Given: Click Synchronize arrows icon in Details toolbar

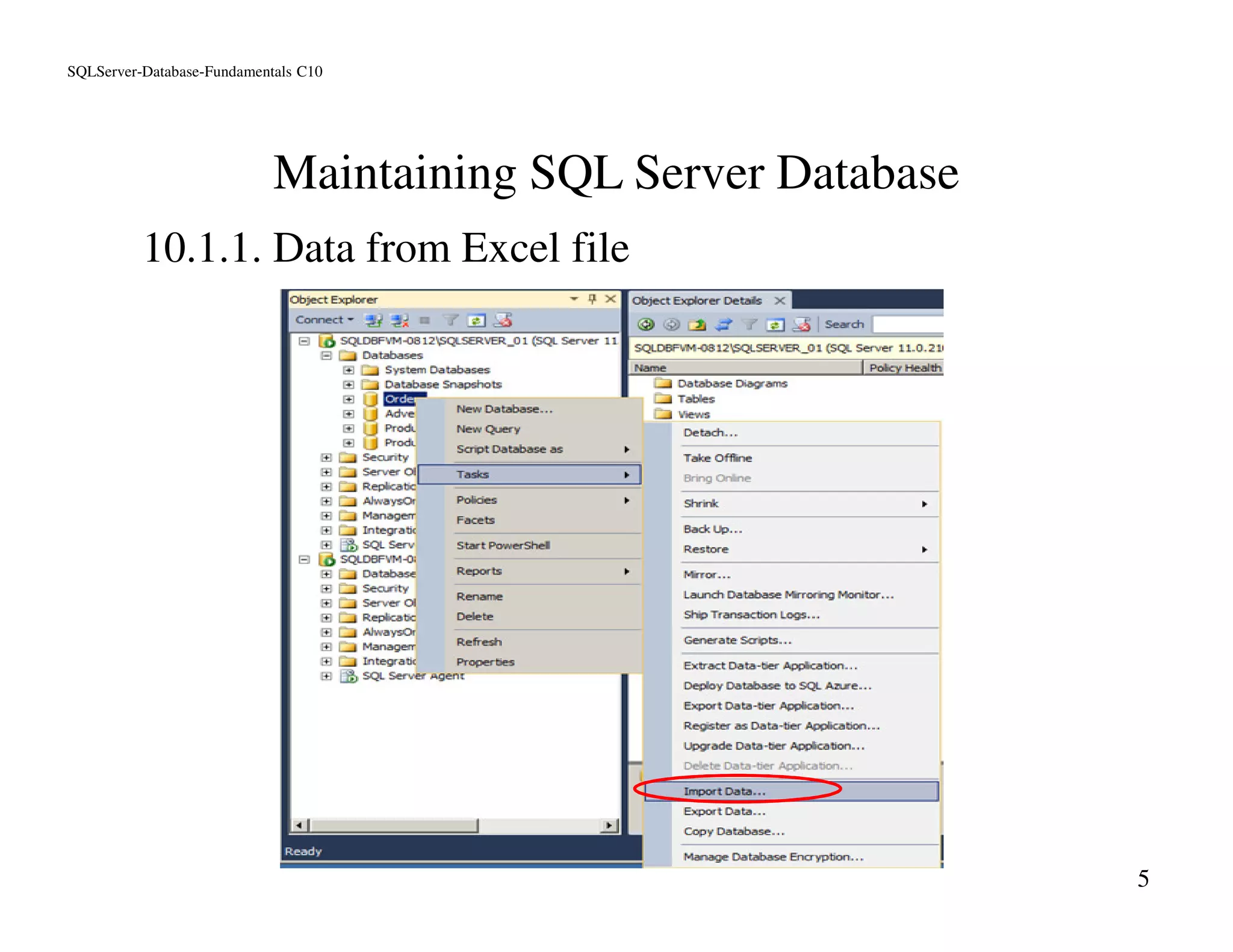Looking at the screenshot, I should [723, 325].
